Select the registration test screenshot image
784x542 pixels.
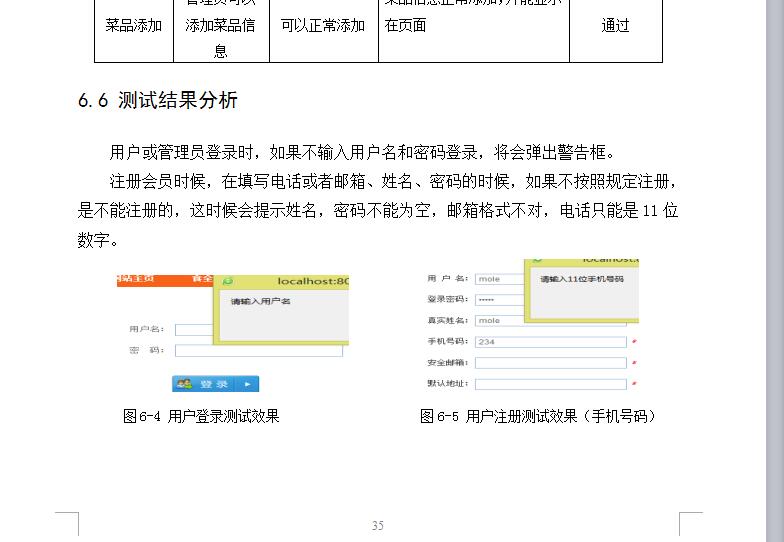(533, 325)
